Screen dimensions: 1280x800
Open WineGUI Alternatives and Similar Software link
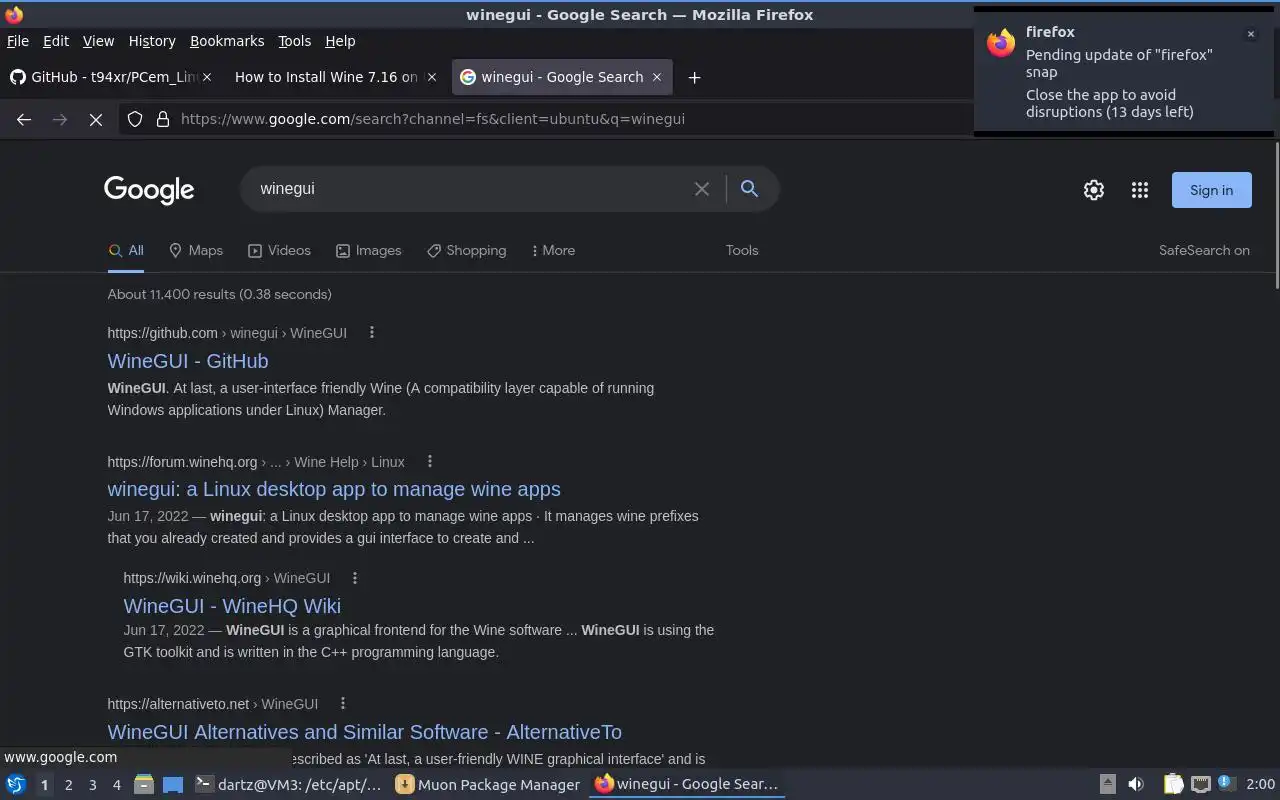point(365,732)
